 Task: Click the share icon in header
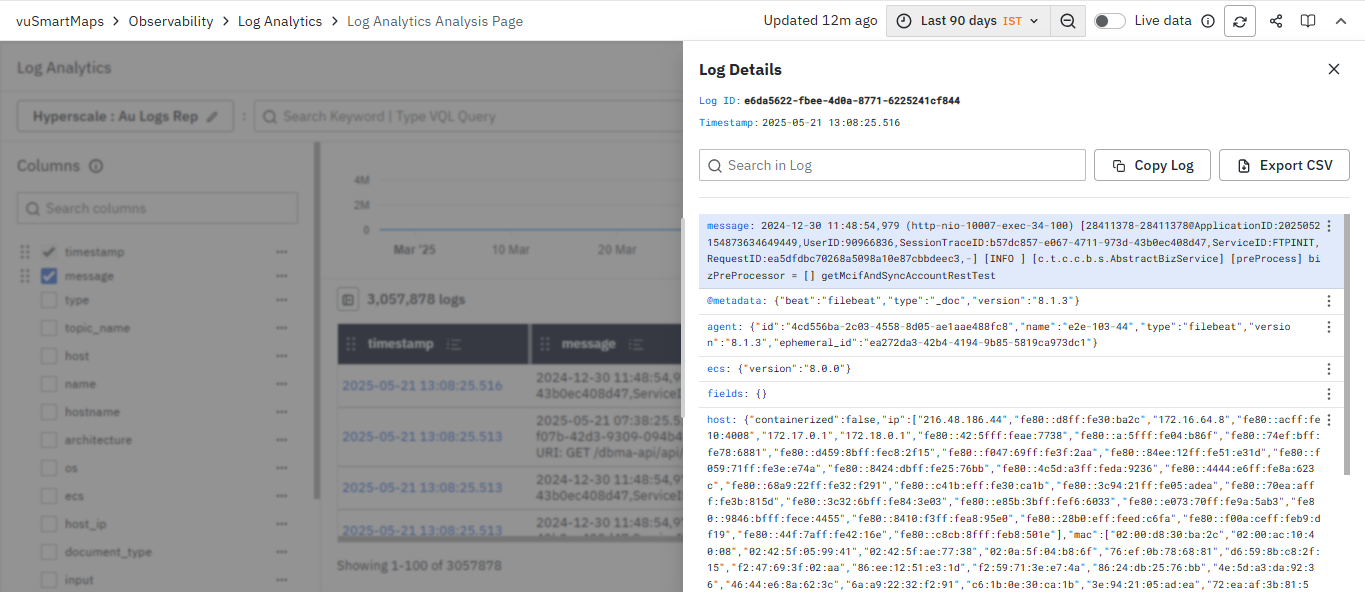(x=1276, y=21)
